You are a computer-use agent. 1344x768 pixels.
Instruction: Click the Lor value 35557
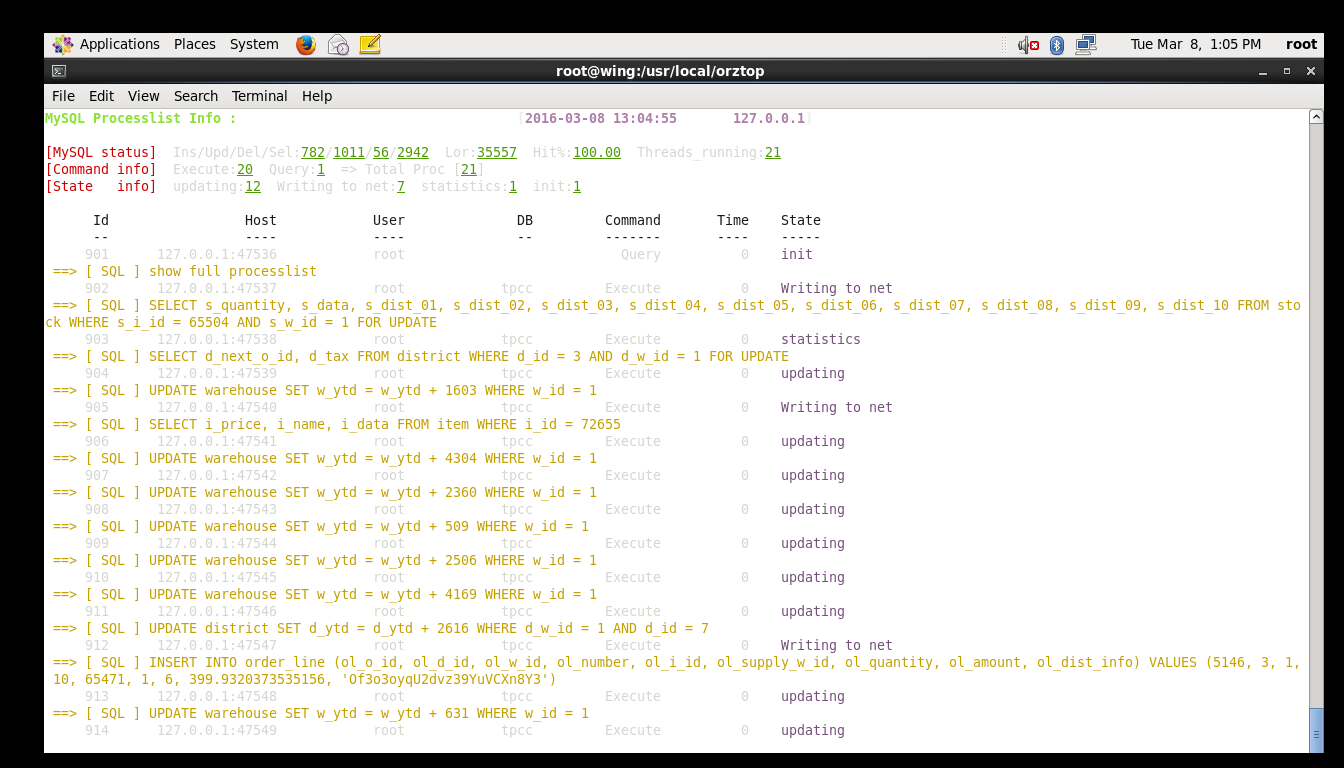497,152
